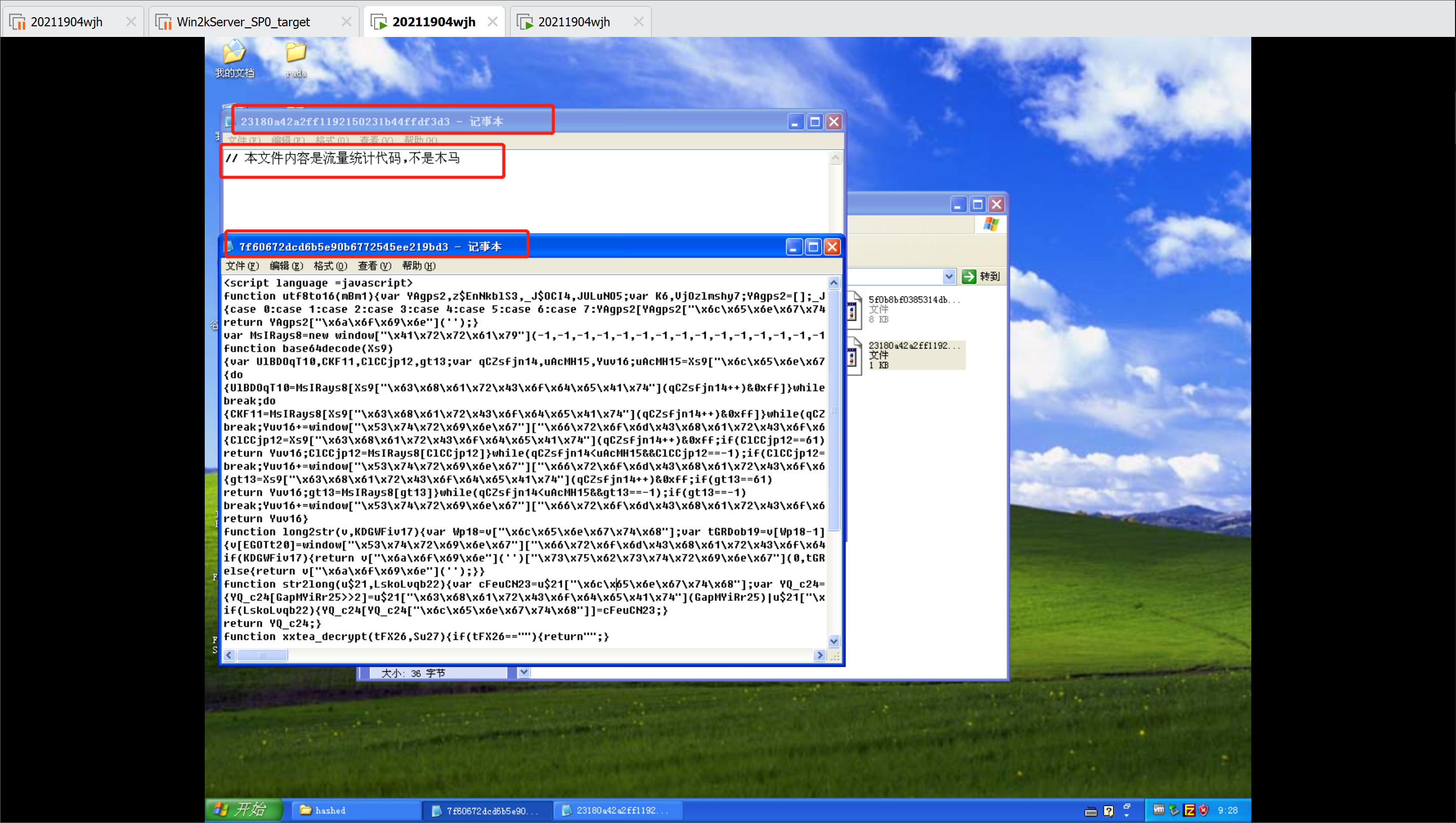Close the Explorer window

[x=996, y=204]
